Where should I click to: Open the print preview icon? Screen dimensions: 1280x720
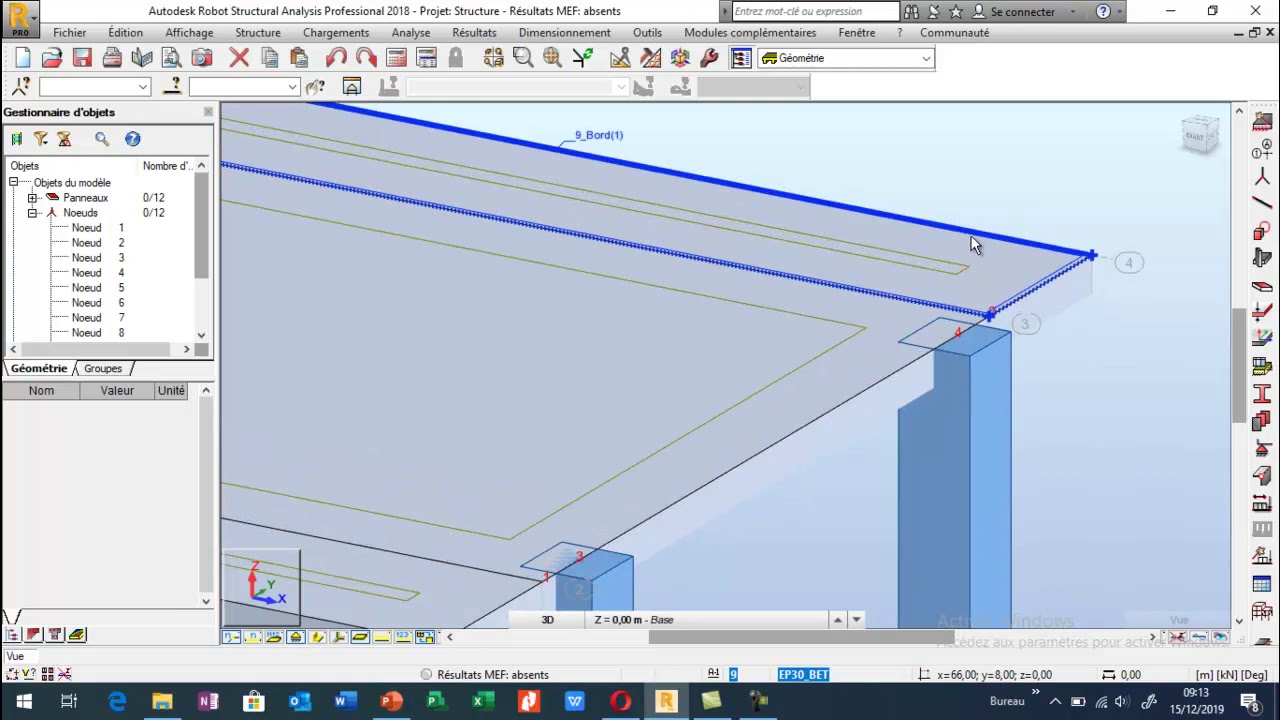point(172,58)
